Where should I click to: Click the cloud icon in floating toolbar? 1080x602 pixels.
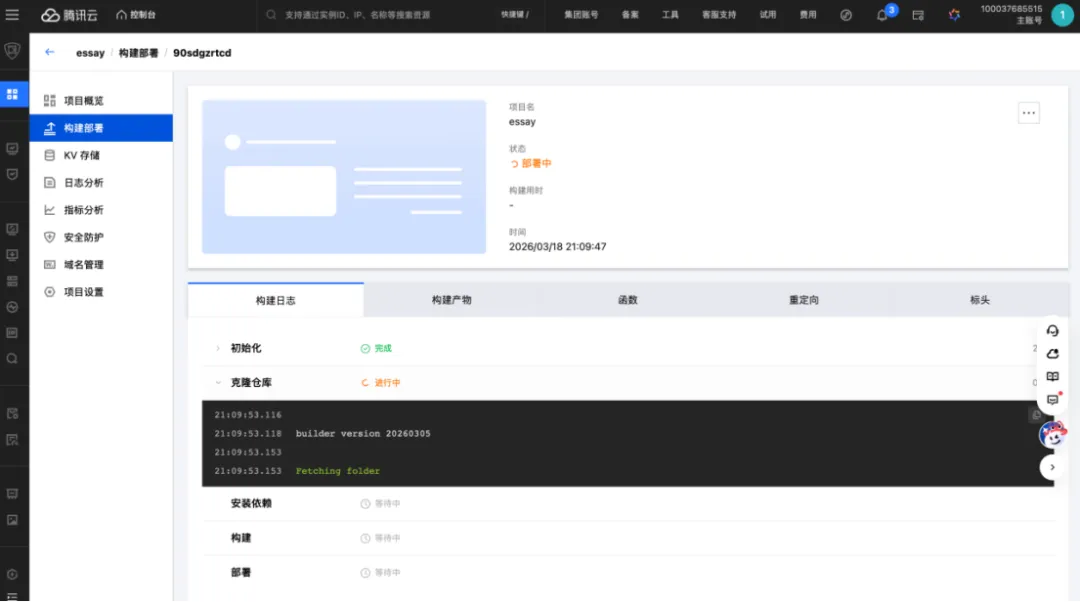point(1052,354)
